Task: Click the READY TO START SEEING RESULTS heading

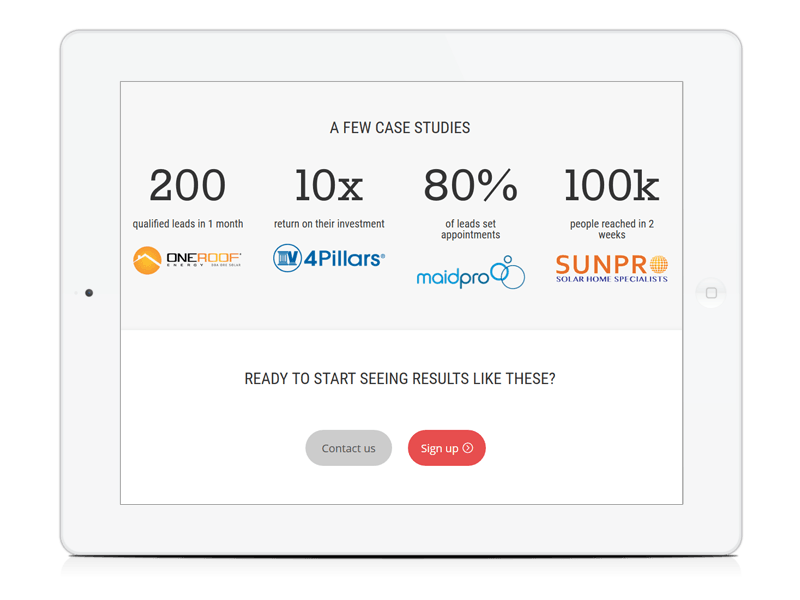Action: point(400,379)
